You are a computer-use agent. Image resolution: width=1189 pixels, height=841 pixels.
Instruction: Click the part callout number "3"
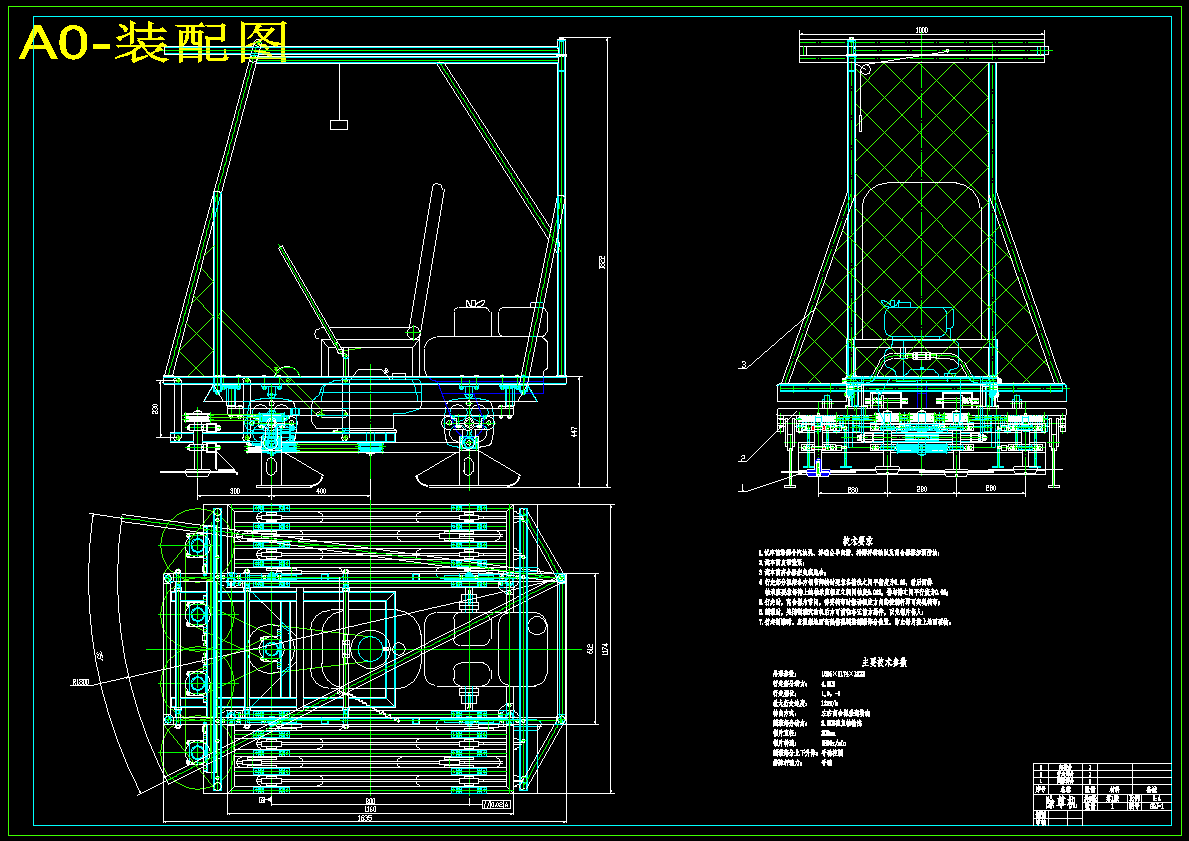coord(743,365)
